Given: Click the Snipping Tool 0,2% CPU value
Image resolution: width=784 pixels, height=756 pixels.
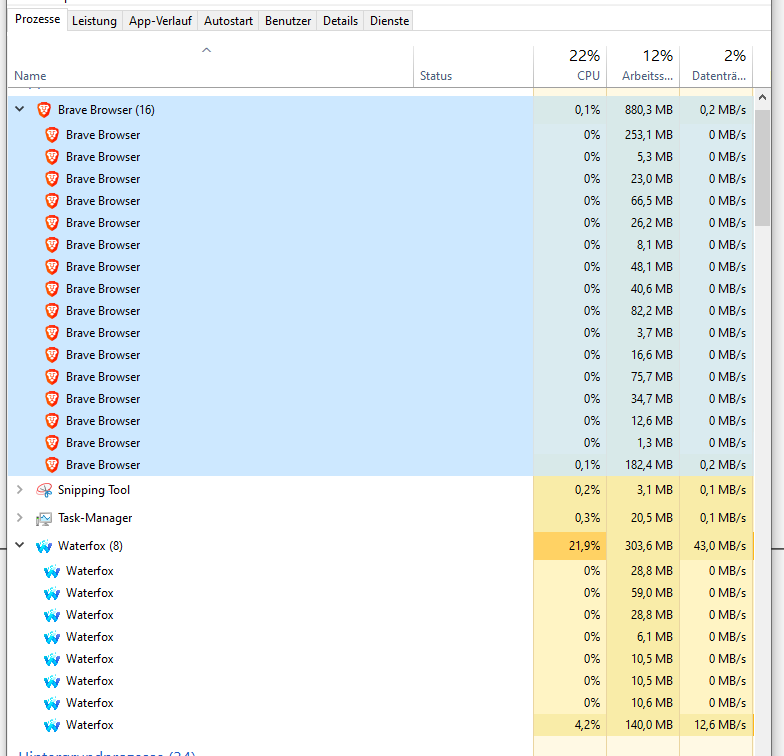Looking at the screenshot, I should coord(587,490).
